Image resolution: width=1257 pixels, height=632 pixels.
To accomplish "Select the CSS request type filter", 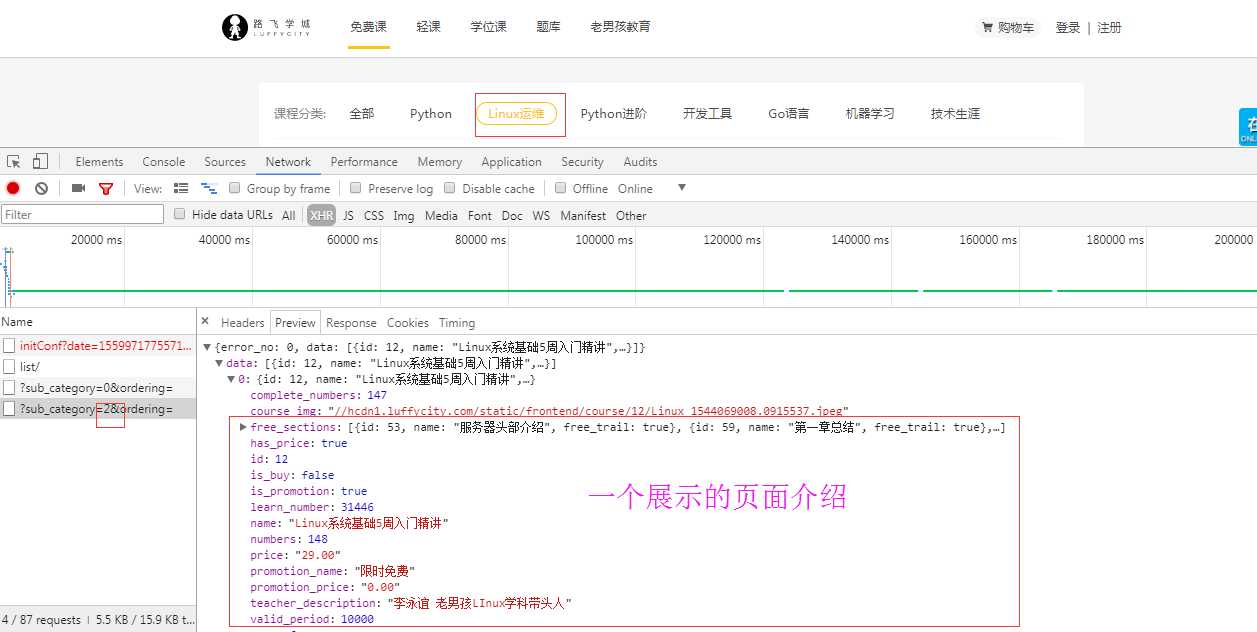I will 374,215.
